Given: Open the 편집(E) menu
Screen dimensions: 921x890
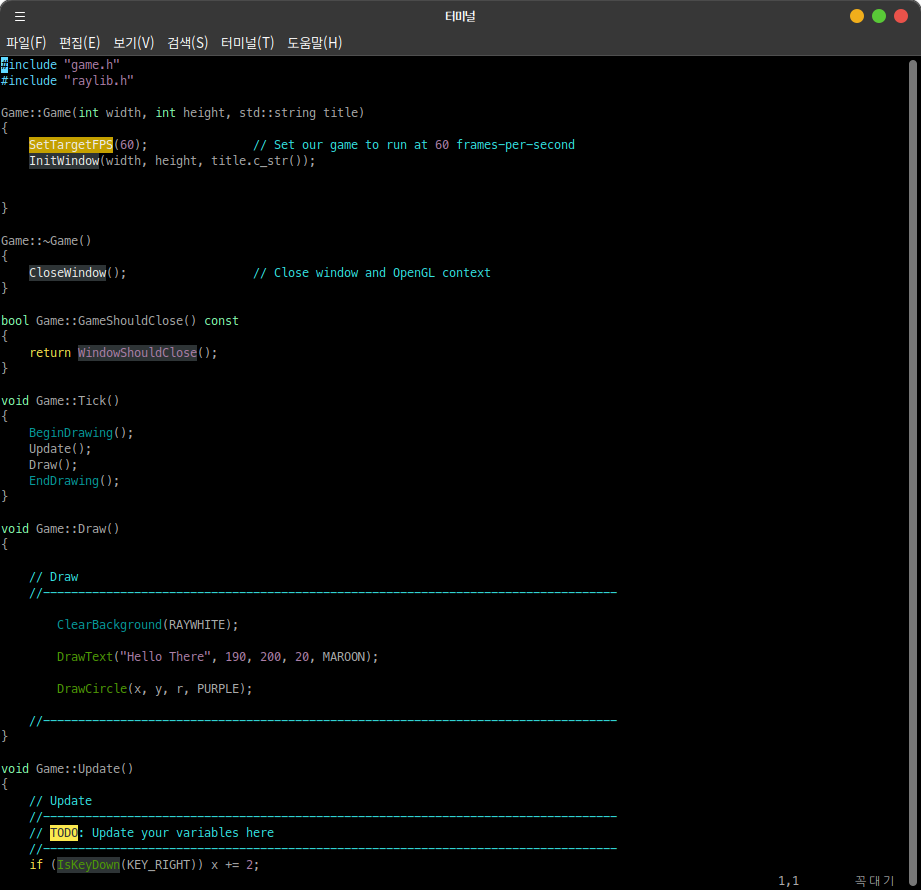Looking at the screenshot, I should coord(80,42).
